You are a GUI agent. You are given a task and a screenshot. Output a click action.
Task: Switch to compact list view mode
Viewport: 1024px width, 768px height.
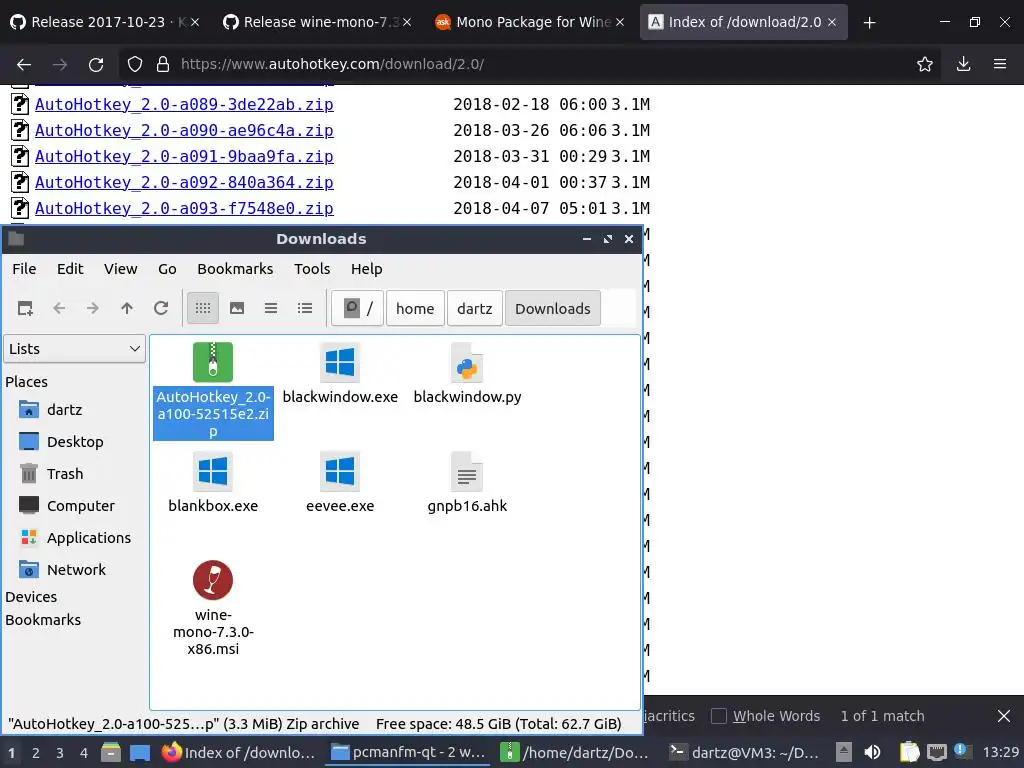tap(271, 308)
